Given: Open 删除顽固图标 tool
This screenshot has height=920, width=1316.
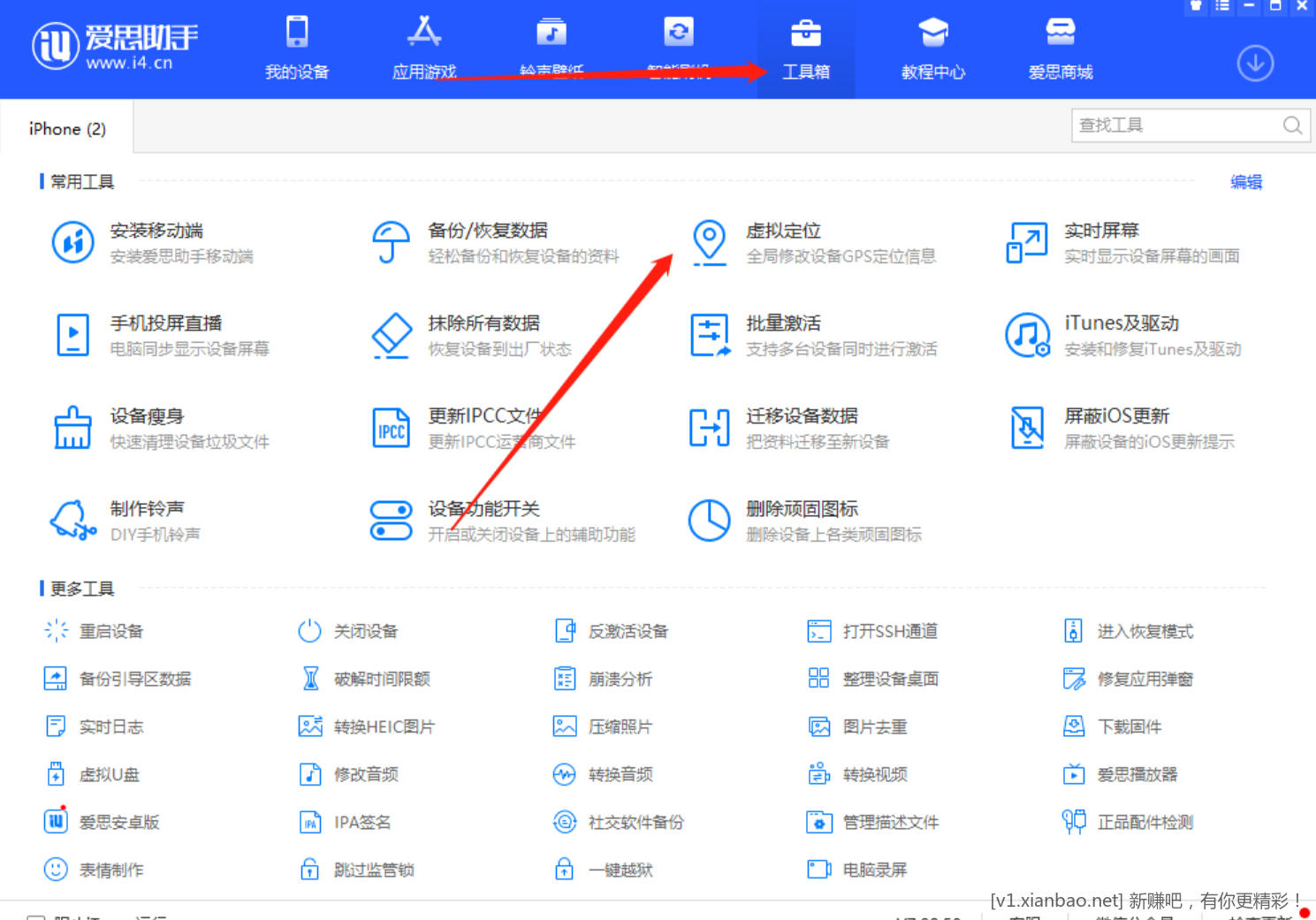Looking at the screenshot, I should [805, 521].
